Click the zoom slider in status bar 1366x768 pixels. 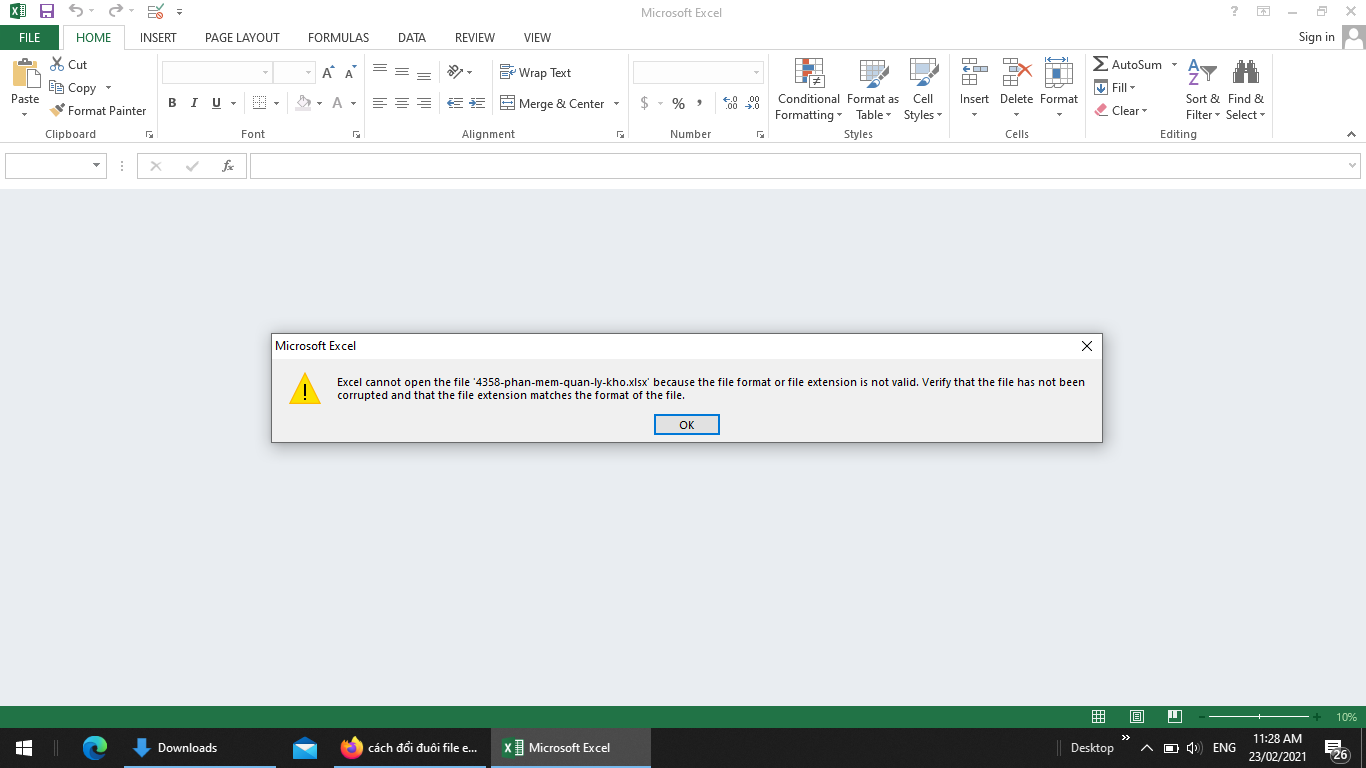[1259, 717]
